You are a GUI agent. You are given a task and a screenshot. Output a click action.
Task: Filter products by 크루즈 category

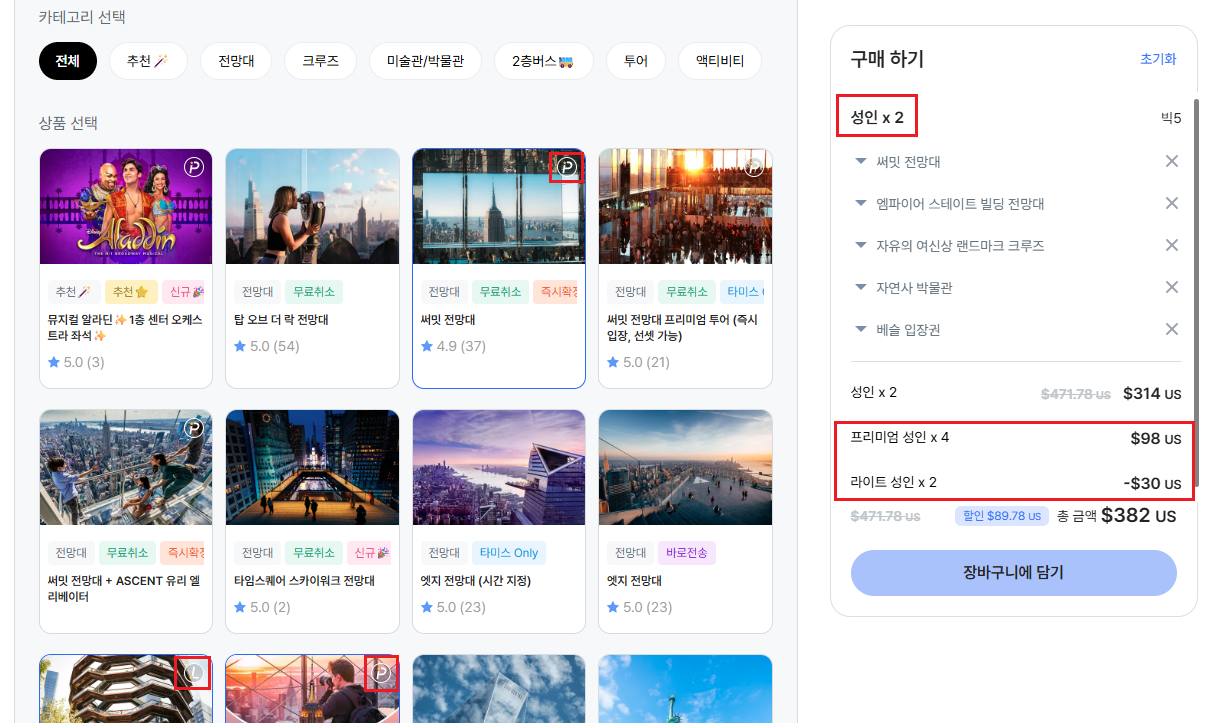(320, 61)
